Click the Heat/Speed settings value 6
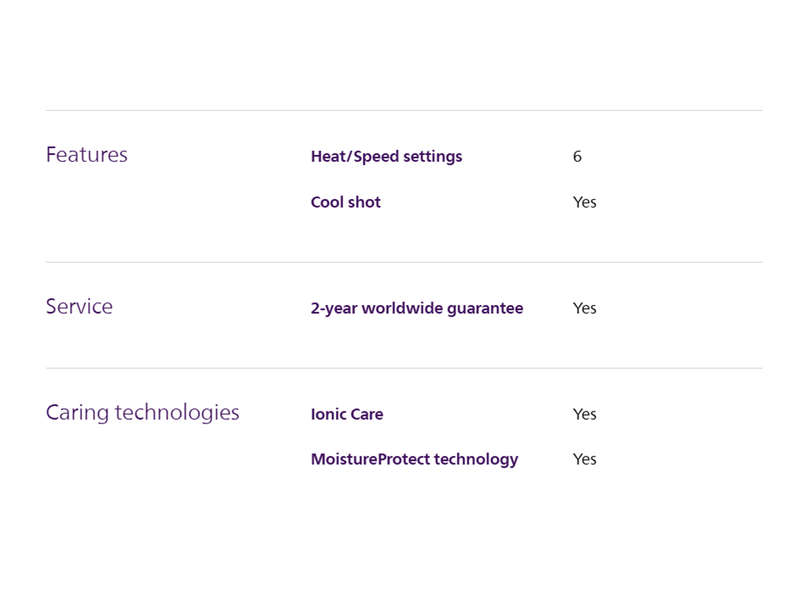This screenshot has height=600, width=800. 577,156
